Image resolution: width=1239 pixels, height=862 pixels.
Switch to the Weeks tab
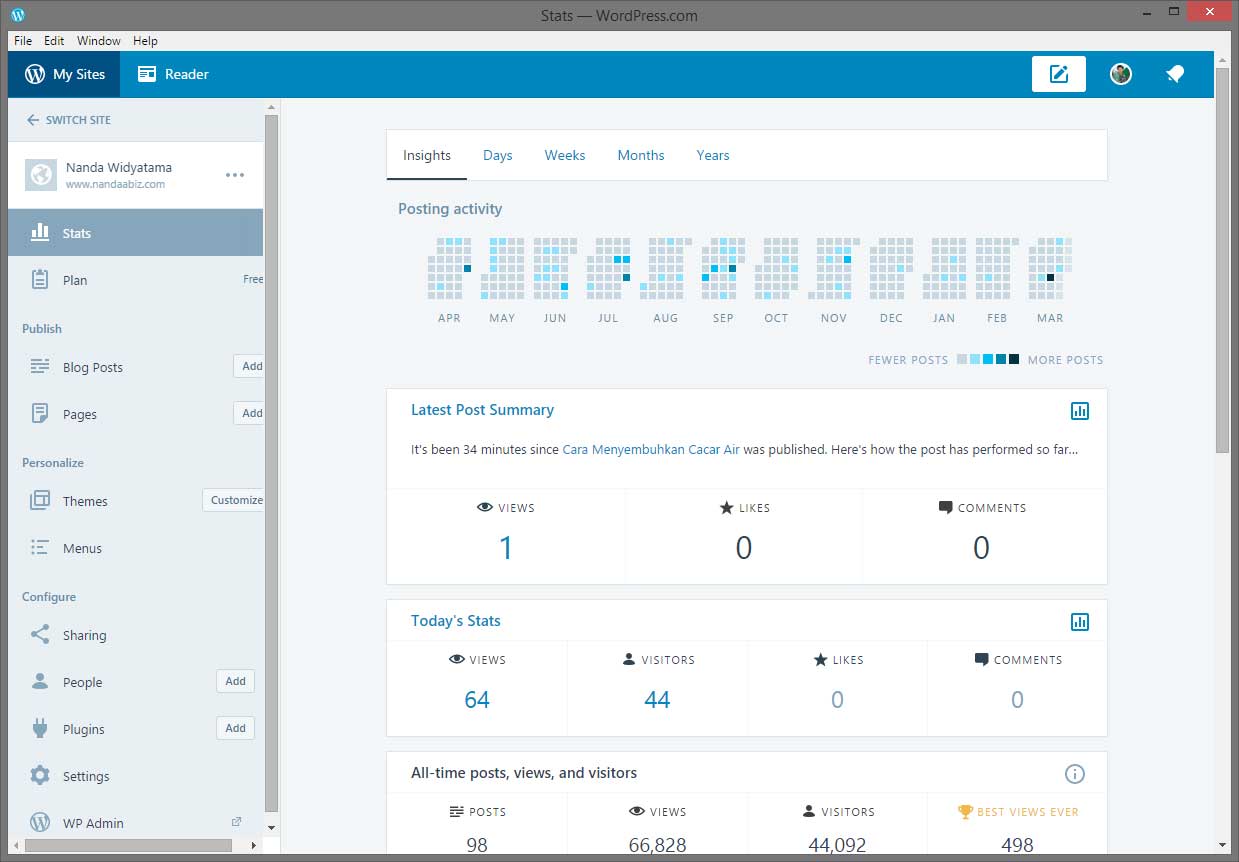tap(565, 155)
